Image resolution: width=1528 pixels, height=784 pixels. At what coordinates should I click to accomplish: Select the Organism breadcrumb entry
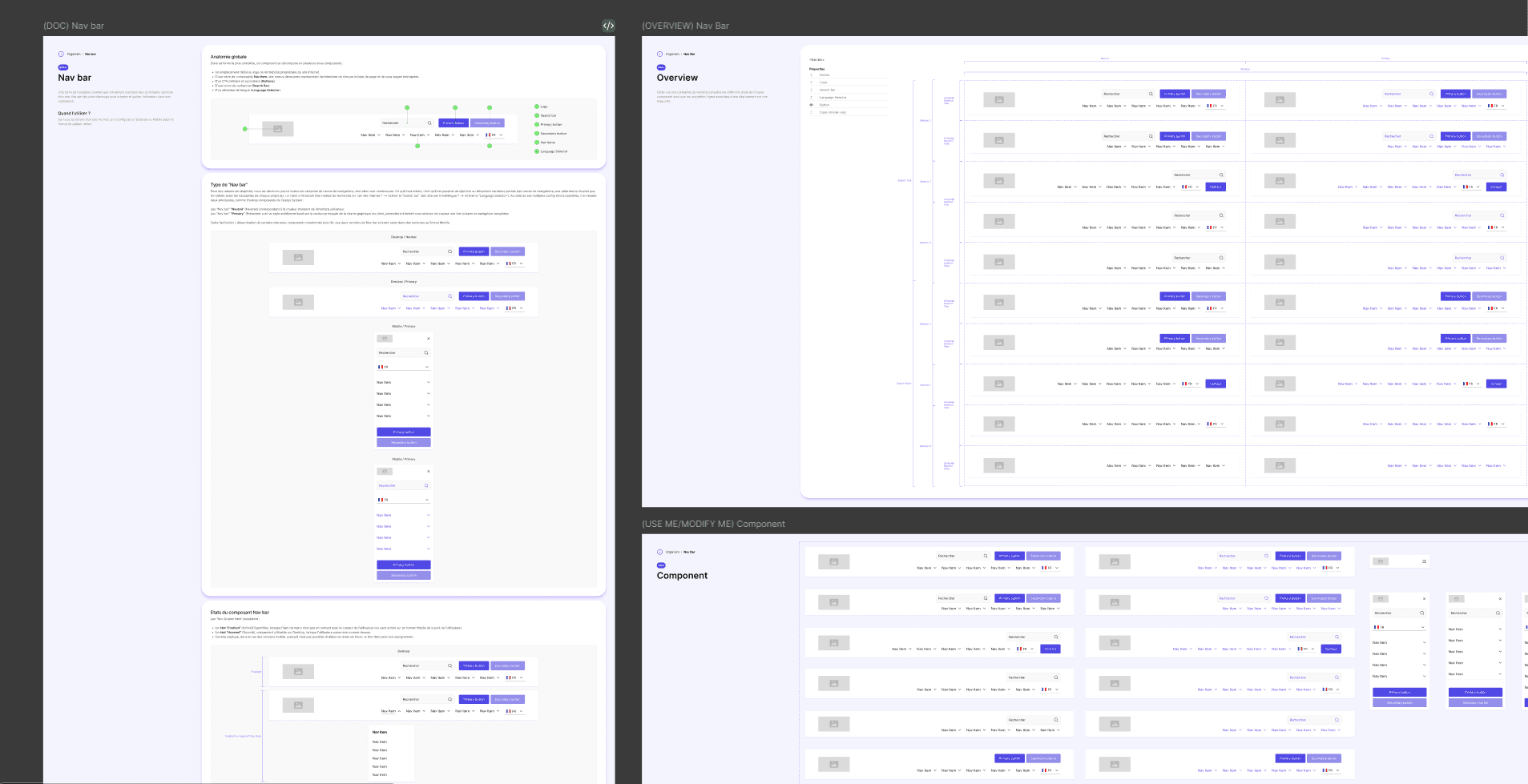[x=72, y=54]
